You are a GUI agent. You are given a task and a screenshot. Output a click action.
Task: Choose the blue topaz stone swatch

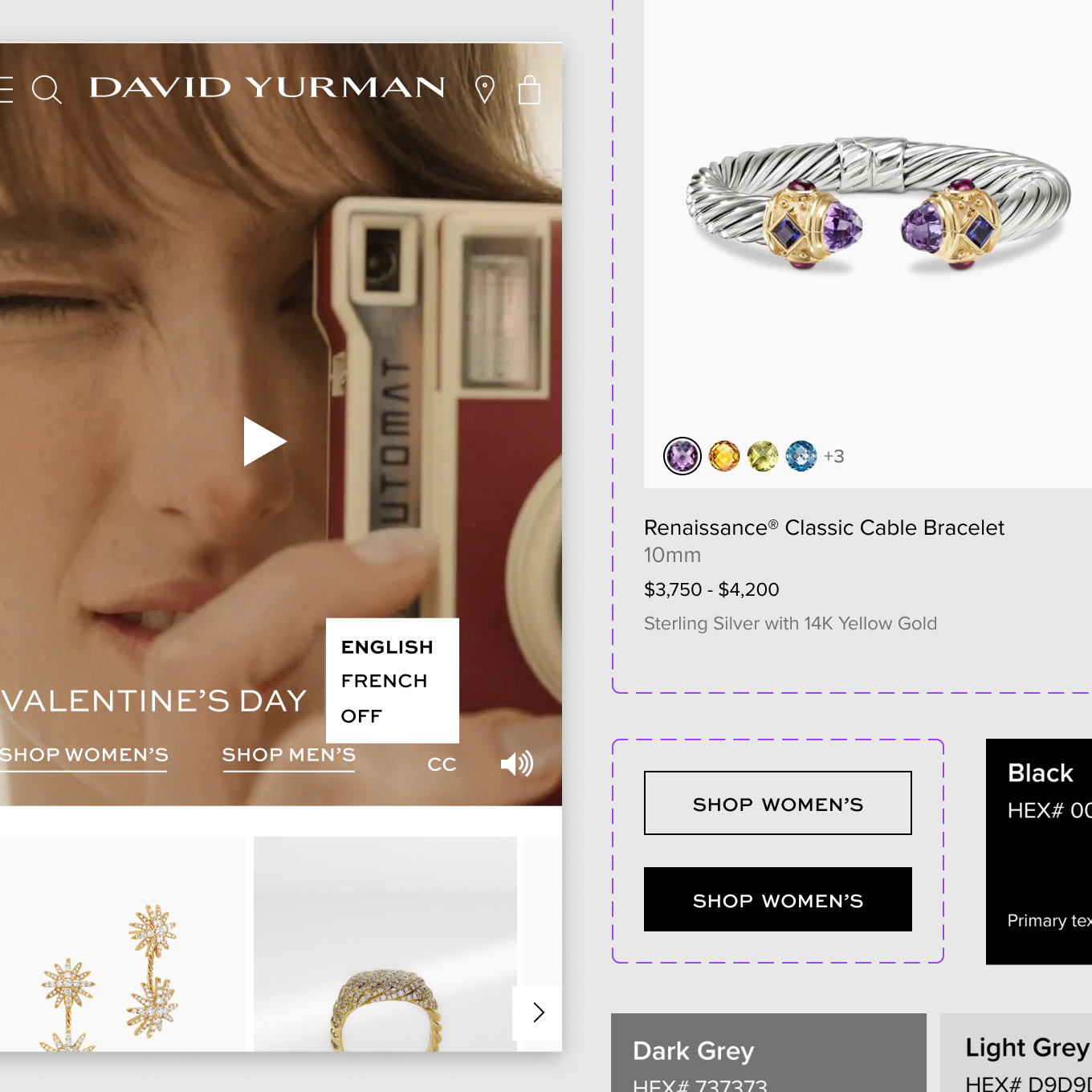801,456
